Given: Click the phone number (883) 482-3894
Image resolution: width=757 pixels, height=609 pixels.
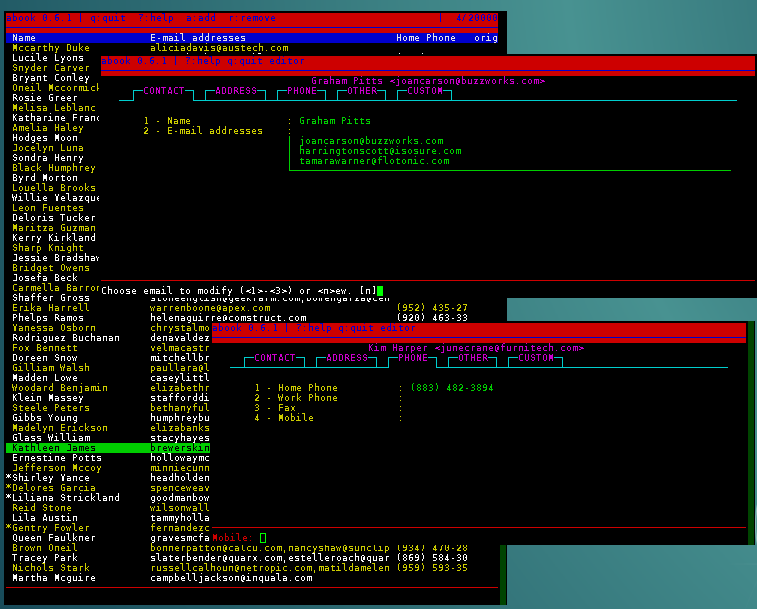Looking at the screenshot, I should (x=452, y=388).
